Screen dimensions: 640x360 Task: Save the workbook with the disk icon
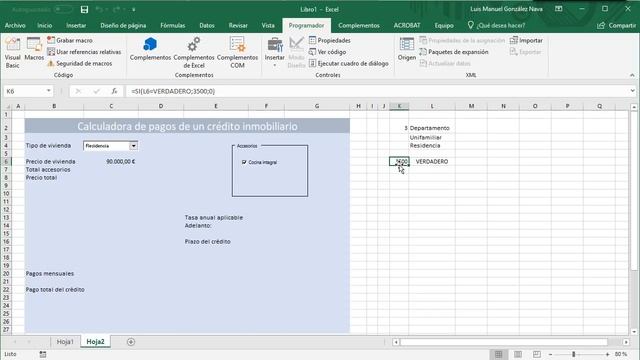(84, 9)
